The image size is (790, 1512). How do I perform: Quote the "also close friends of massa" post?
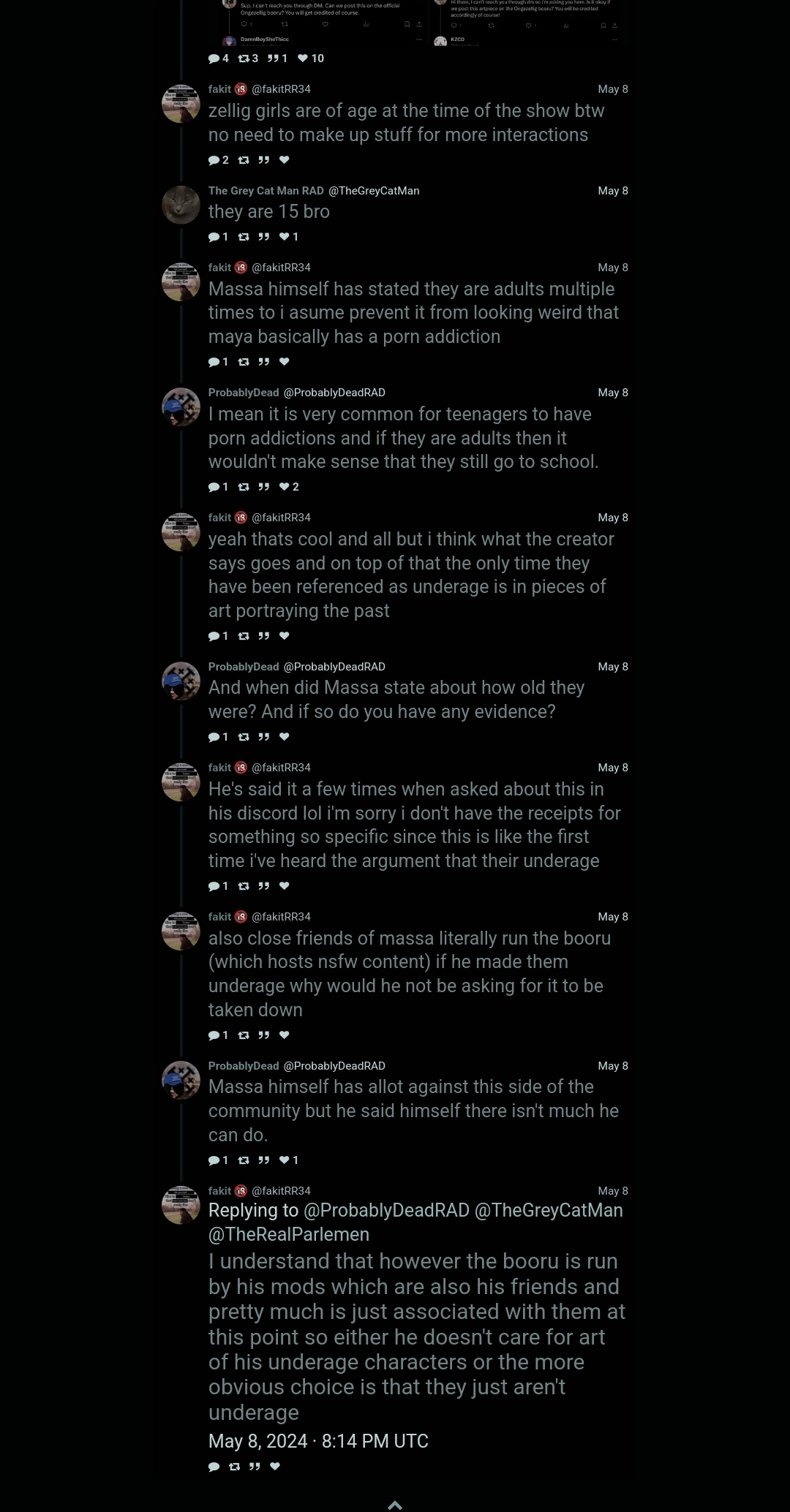pos(264,1035)
